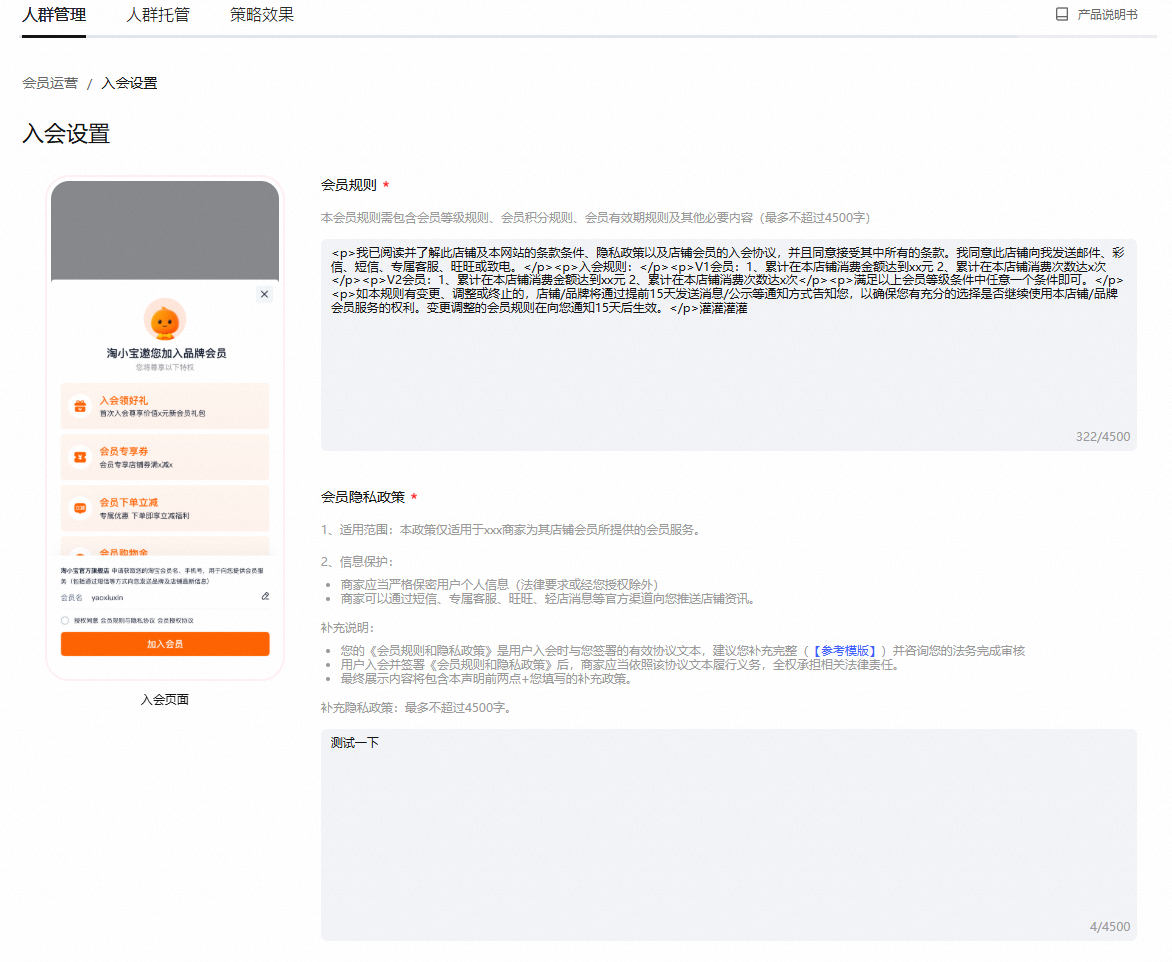Screen dimensions: 1172x962
Task: Click the 会员名 yaoxiuxin field
Action: tap(164, 597)
